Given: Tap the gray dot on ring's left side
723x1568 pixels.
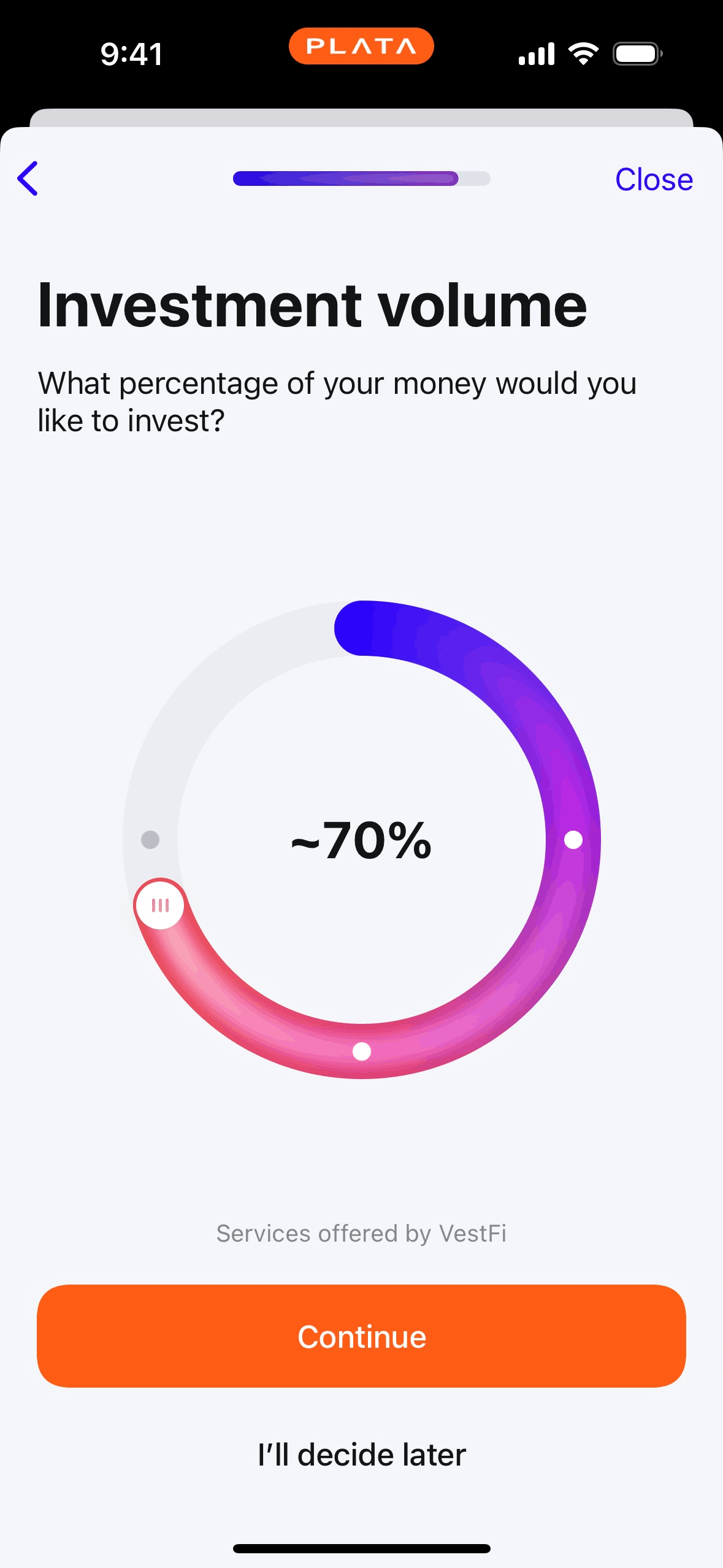Looking at the screenshot, I should click(150, 839).
